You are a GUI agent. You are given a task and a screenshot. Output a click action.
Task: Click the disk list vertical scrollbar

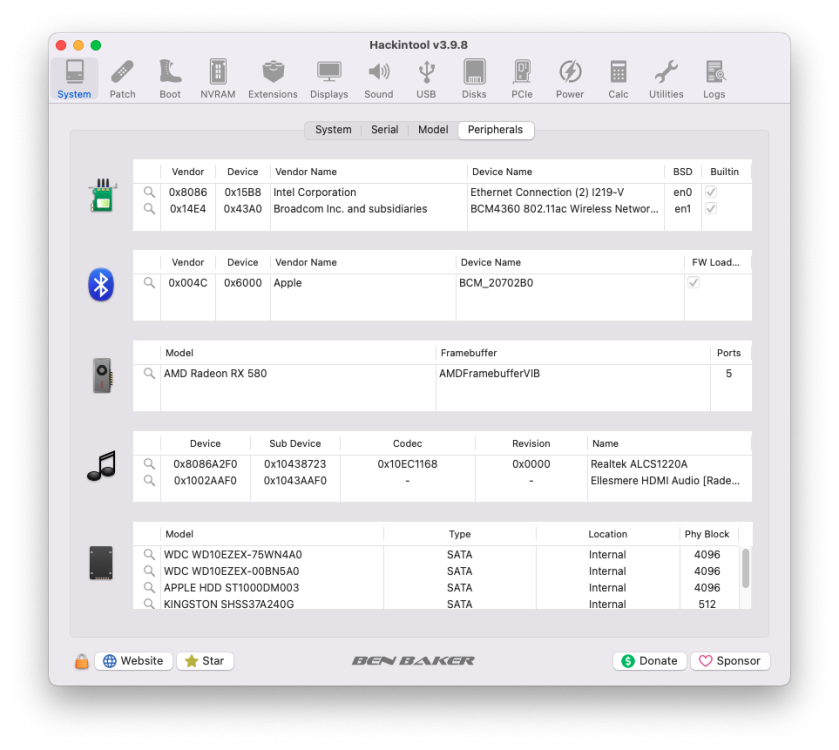pyautogui.click(x=745, y=569)
